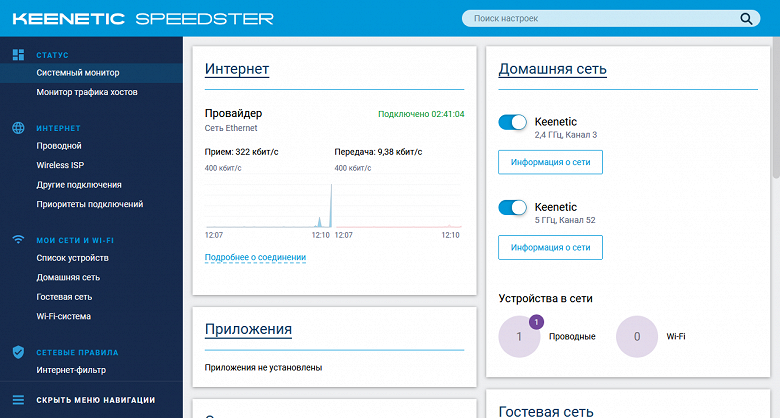Click the Wi-Fi networks icon in sidebar

(18, 240)
